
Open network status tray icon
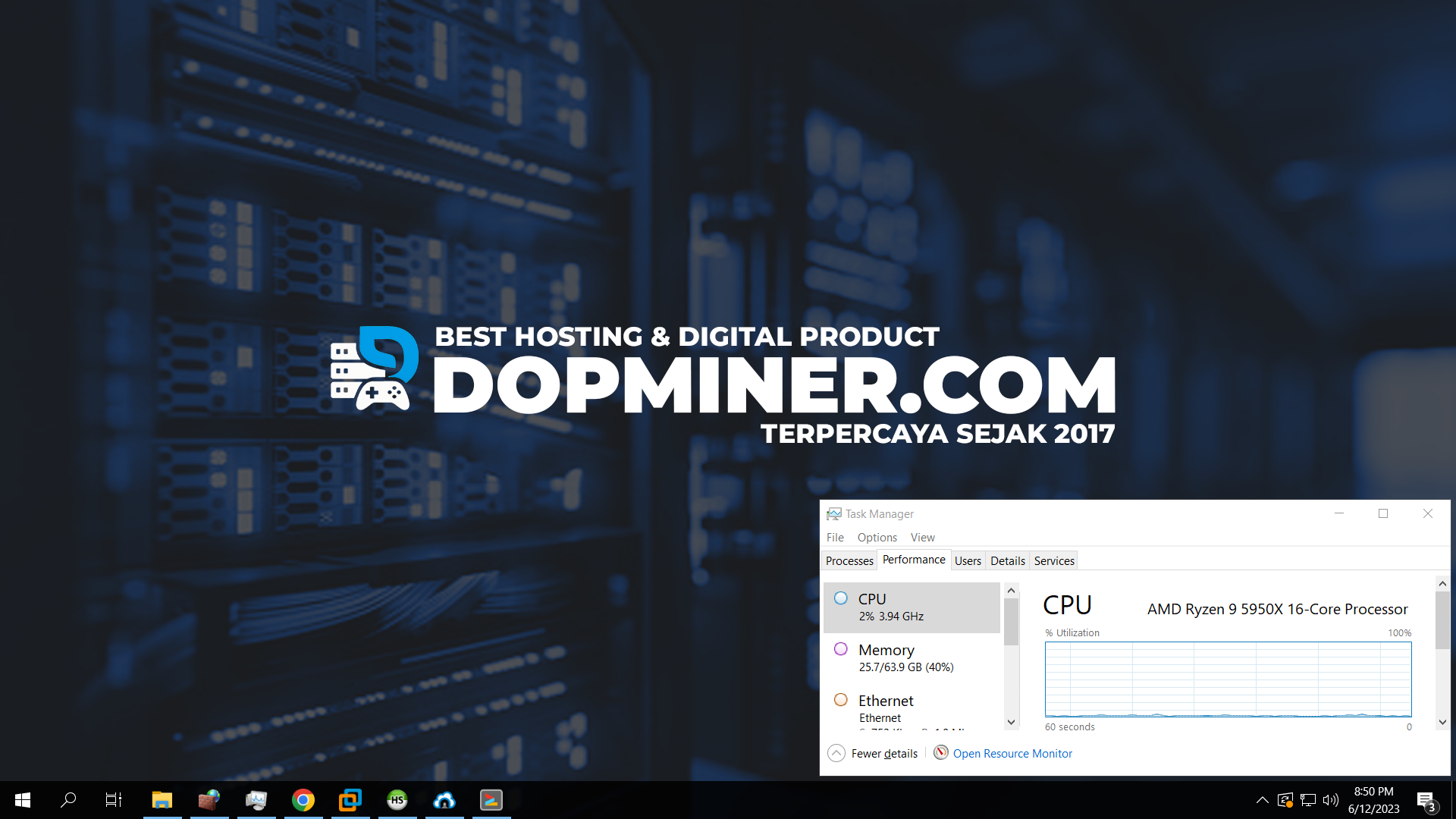click(x=1308, y=800)
